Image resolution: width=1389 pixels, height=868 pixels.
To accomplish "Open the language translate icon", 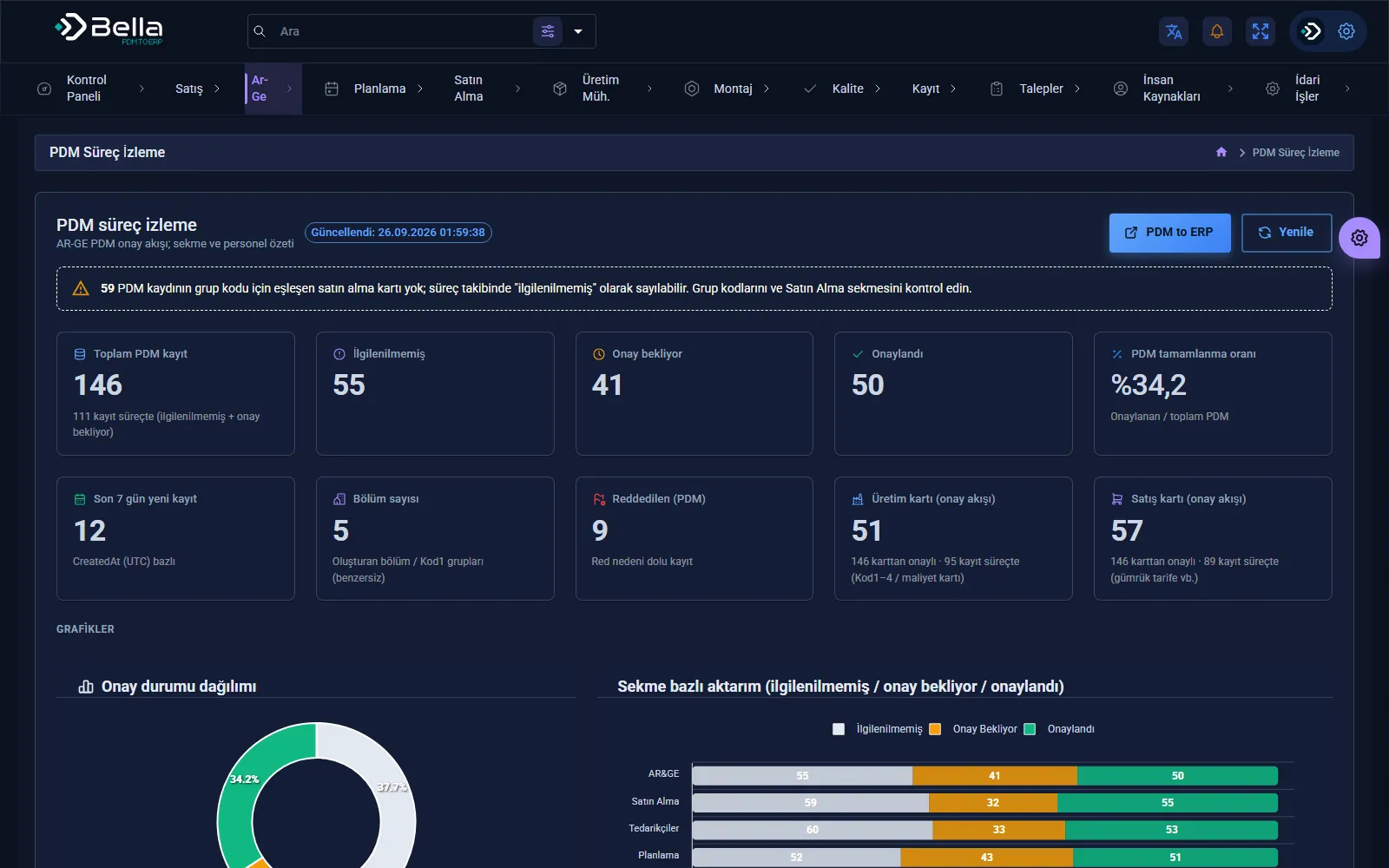I will 1174,31.
